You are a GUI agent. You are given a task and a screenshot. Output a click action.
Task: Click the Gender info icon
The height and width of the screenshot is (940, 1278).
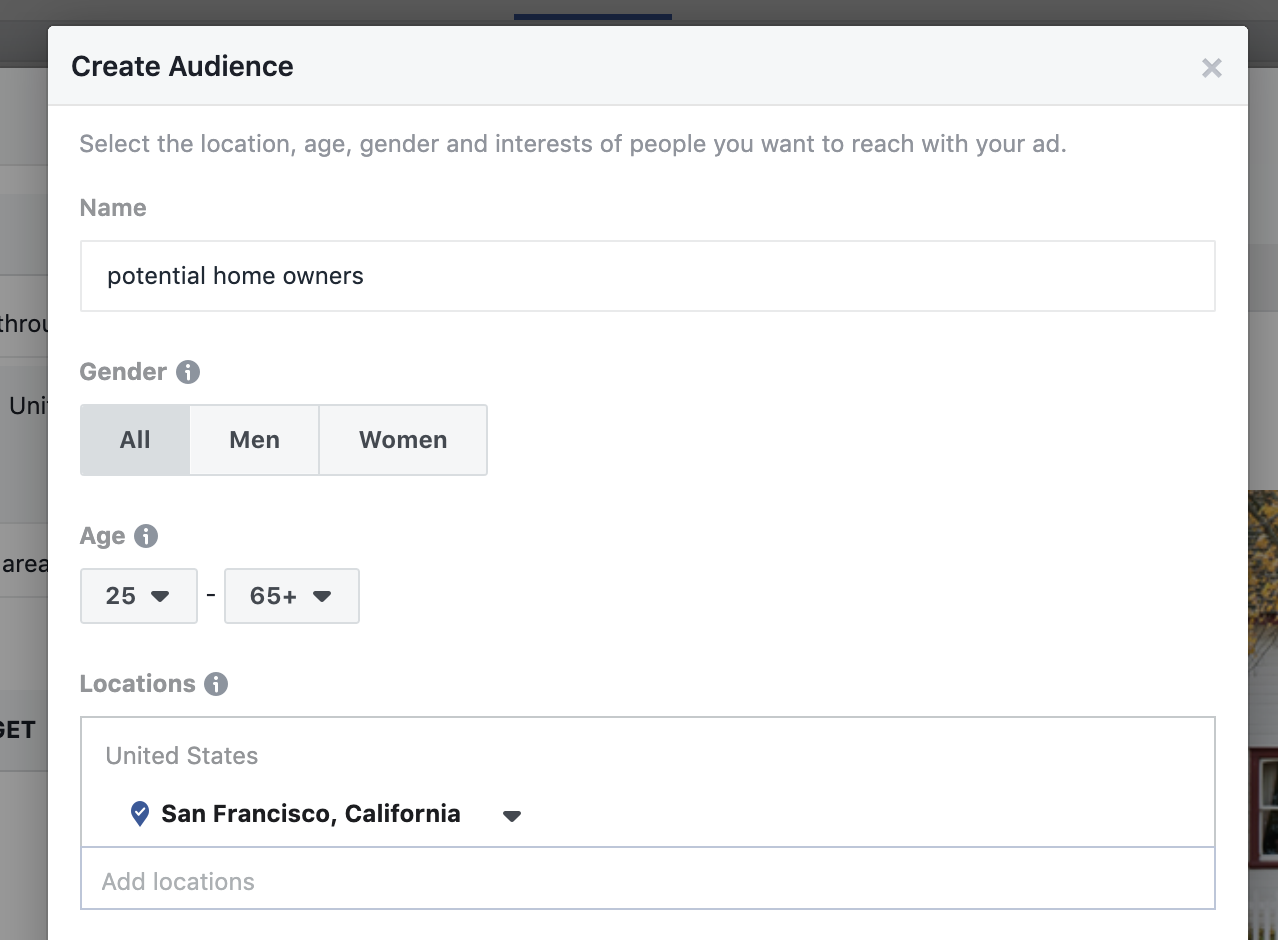188,372
